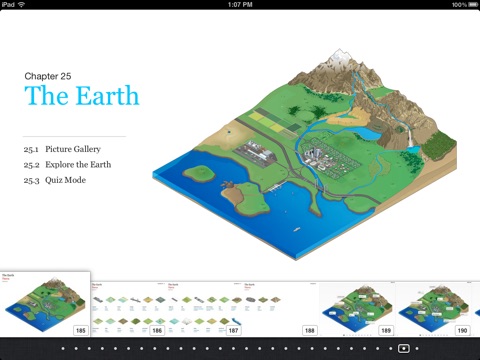The height and width of the screenshot is (360, 480).
Task: Select the page 186 thumbnail
Action: click(x=129, y=309)
